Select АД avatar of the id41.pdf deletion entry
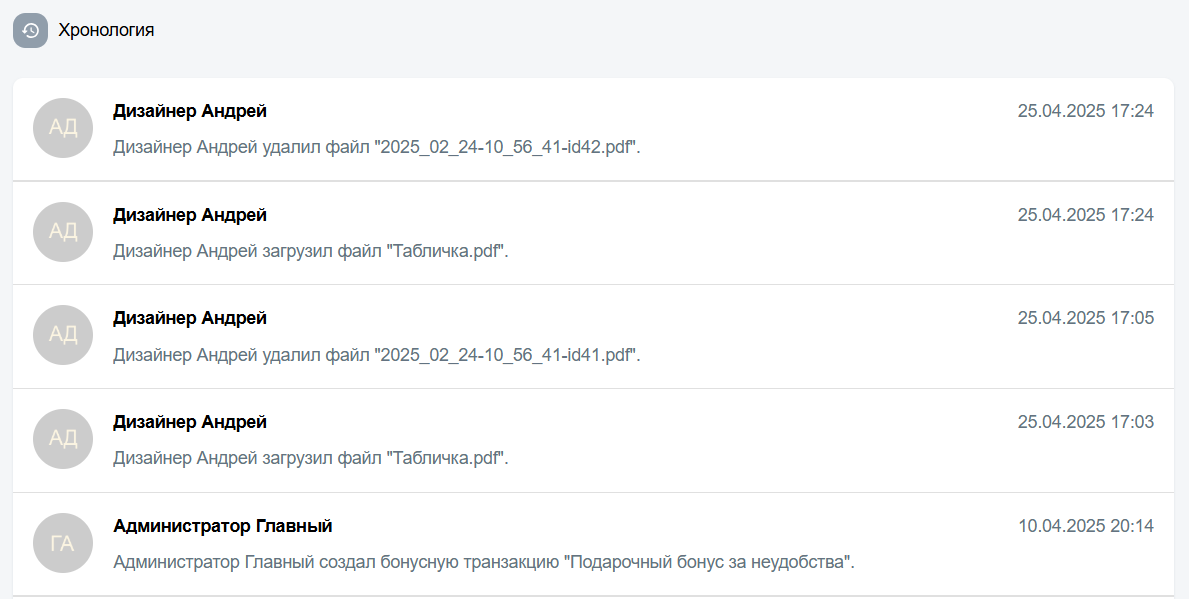 point(63,335)
